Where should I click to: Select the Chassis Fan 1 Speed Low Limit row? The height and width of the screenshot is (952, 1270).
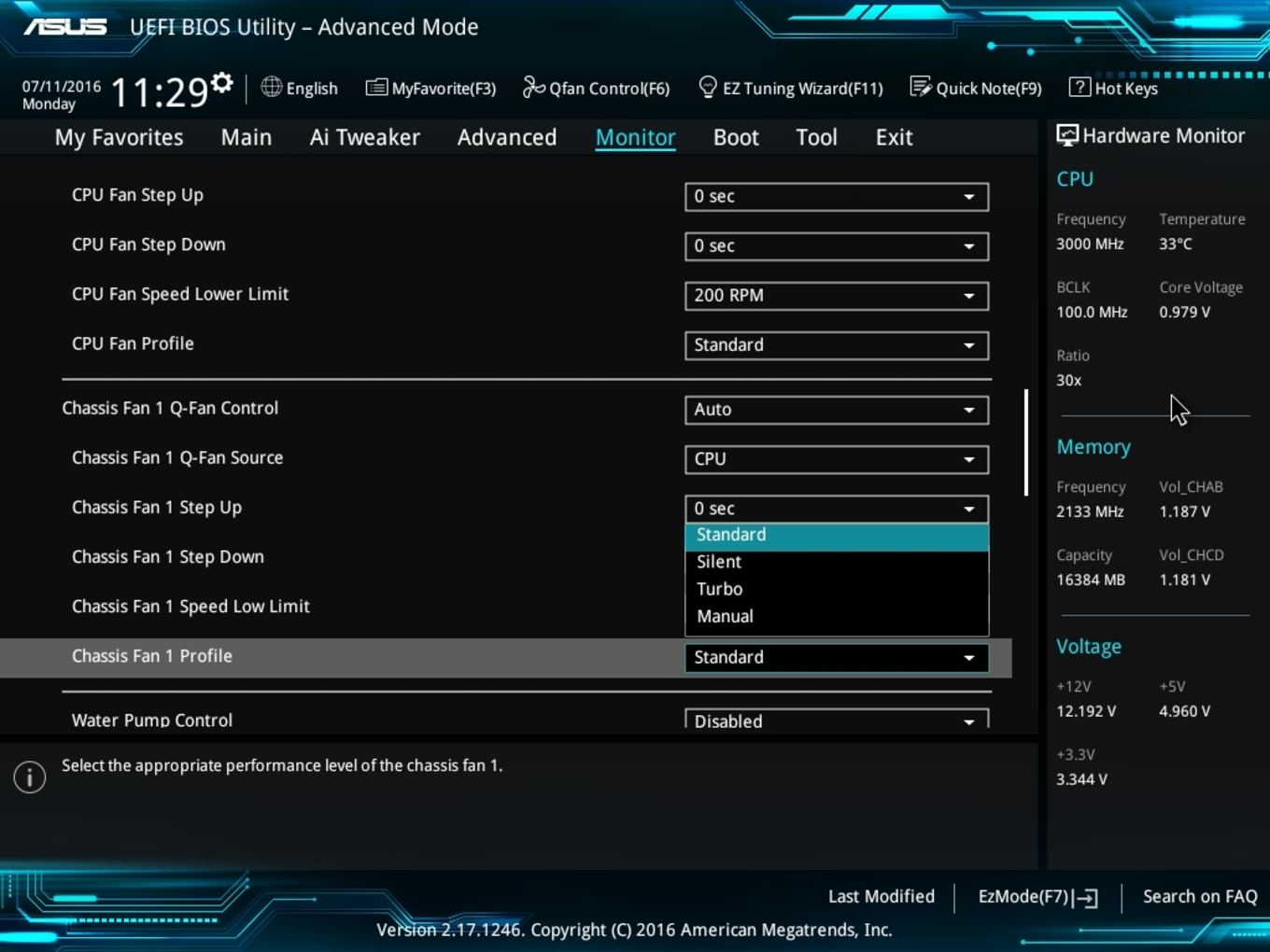point(190,607)
